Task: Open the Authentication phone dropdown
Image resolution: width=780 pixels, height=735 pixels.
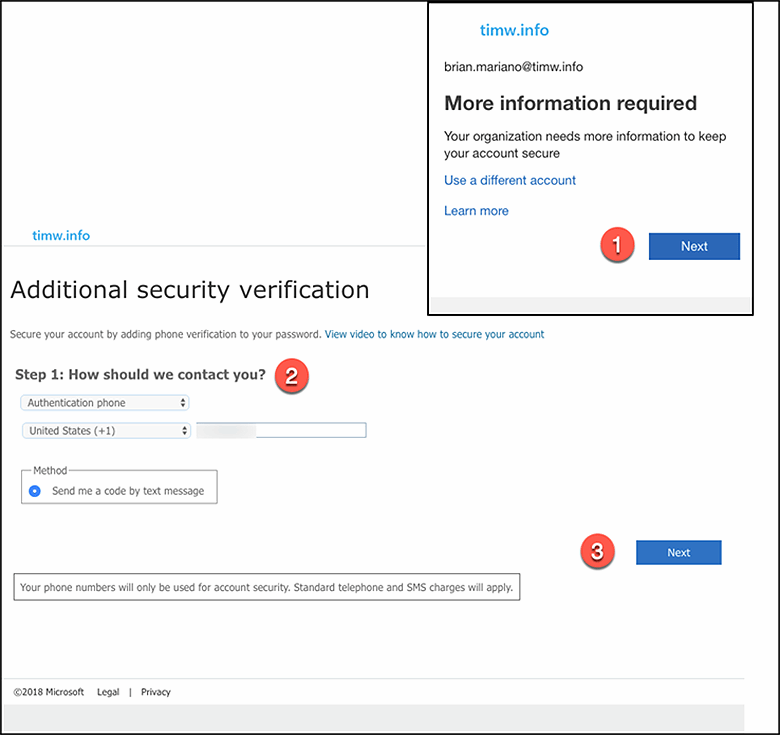Action: click(105, 403)
